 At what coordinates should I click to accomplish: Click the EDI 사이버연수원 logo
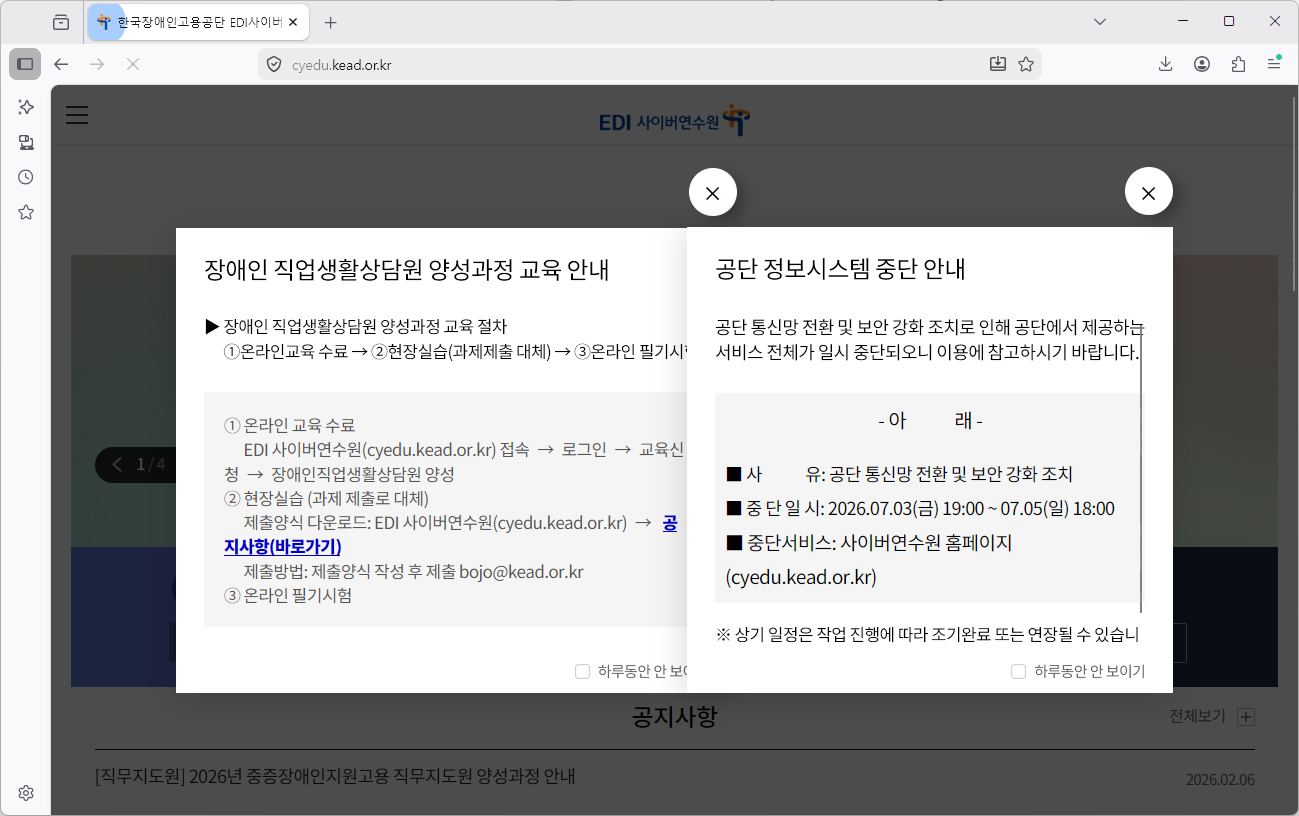pyautogui.click(x=675, y=121)
